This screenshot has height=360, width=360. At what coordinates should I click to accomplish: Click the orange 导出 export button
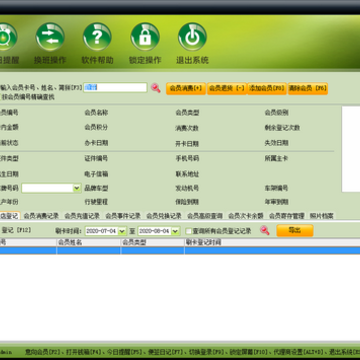295,230
